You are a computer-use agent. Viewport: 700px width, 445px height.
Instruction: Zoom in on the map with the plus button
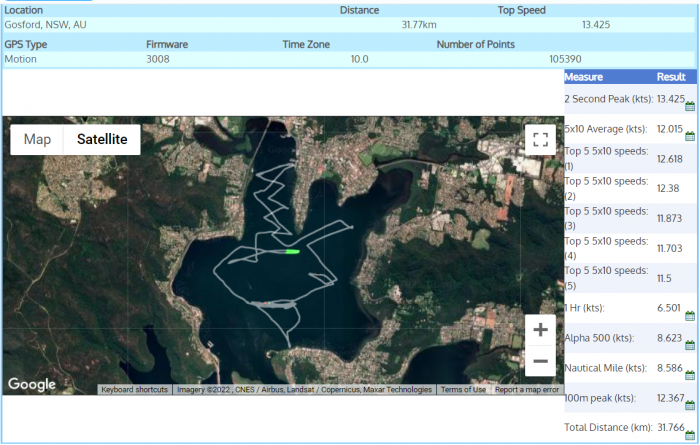pos(540,330)
